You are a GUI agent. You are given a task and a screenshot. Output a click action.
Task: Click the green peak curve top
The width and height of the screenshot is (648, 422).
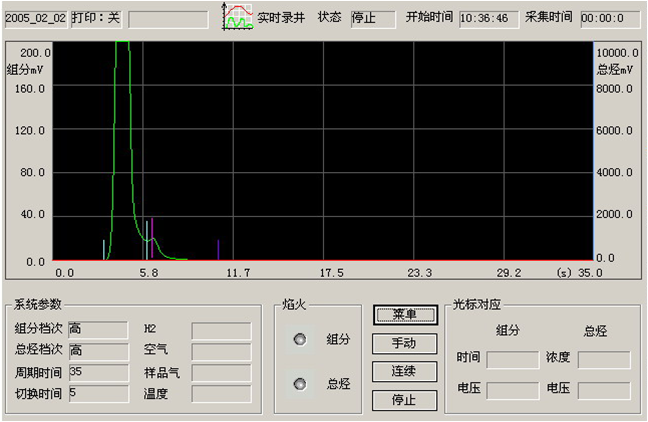tap(122, 42)
